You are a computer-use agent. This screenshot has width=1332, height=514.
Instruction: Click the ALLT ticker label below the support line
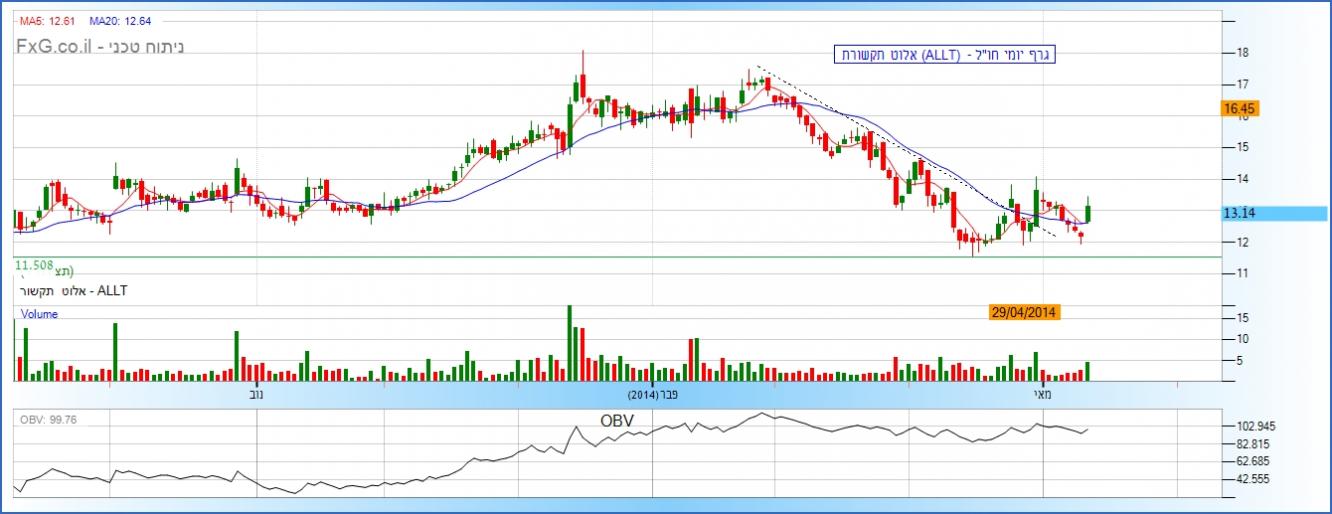click(x=75, y=290)
